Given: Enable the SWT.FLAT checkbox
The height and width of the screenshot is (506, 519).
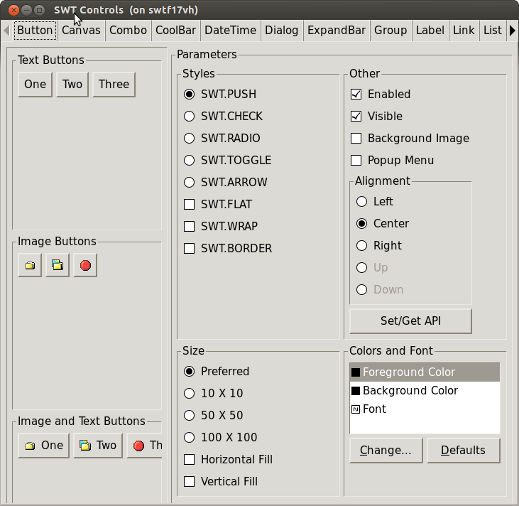Looking at the screenshot, I should [189, 204].
